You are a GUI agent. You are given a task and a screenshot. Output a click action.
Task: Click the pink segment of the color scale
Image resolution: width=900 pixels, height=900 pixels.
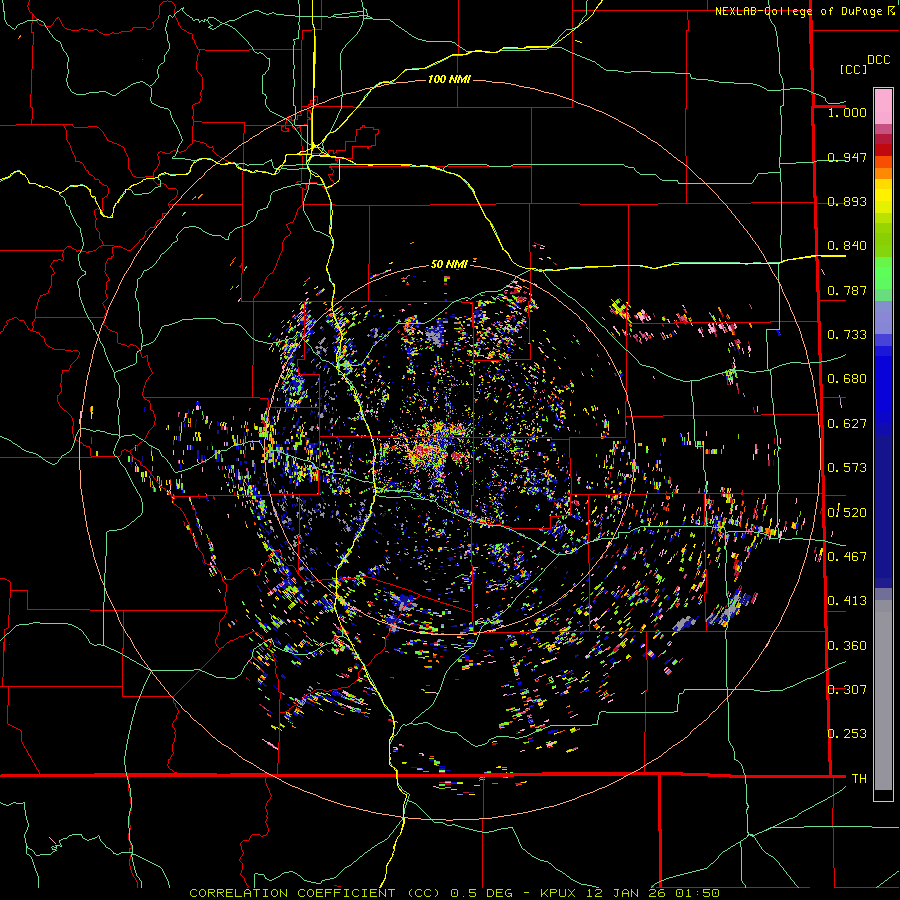coord(883,107)
